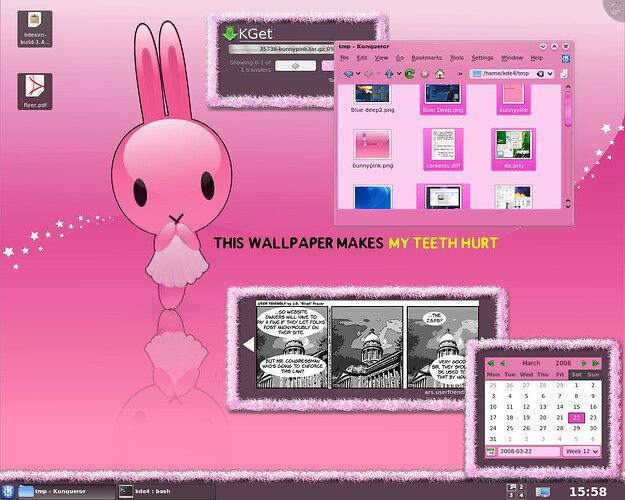This screenshot has height=500, width=625.
Task: Select contents.diff file thumbnail
Action: pyautogui.click(x=443, y=149)
